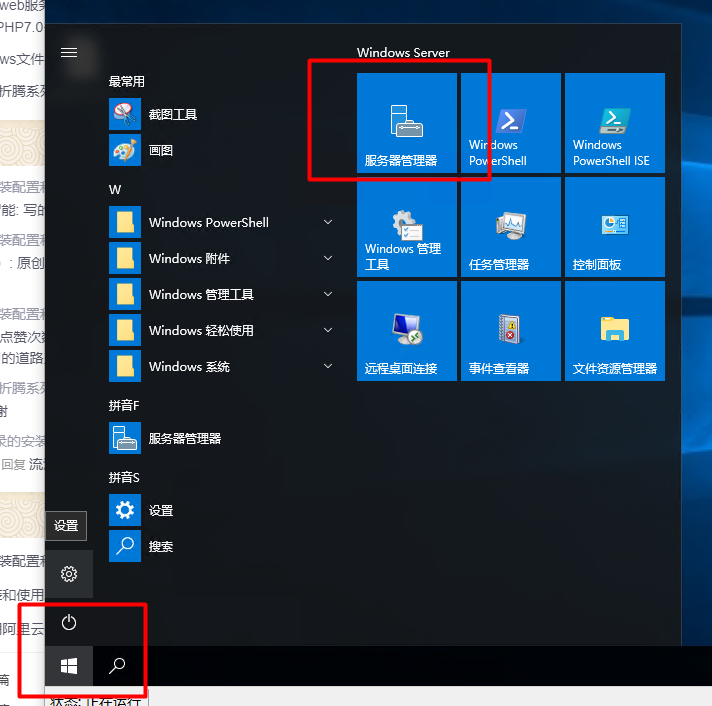This screenshot has width=712, height=706.
Task: Open the Windows PowerShell ISE tile
Action: click(x=615, y=123)
